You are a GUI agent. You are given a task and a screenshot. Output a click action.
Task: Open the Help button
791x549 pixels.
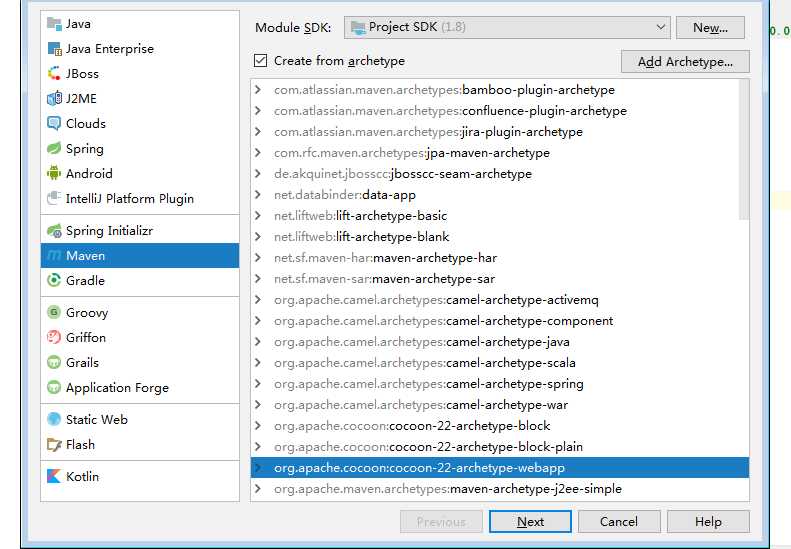point(708,522)
